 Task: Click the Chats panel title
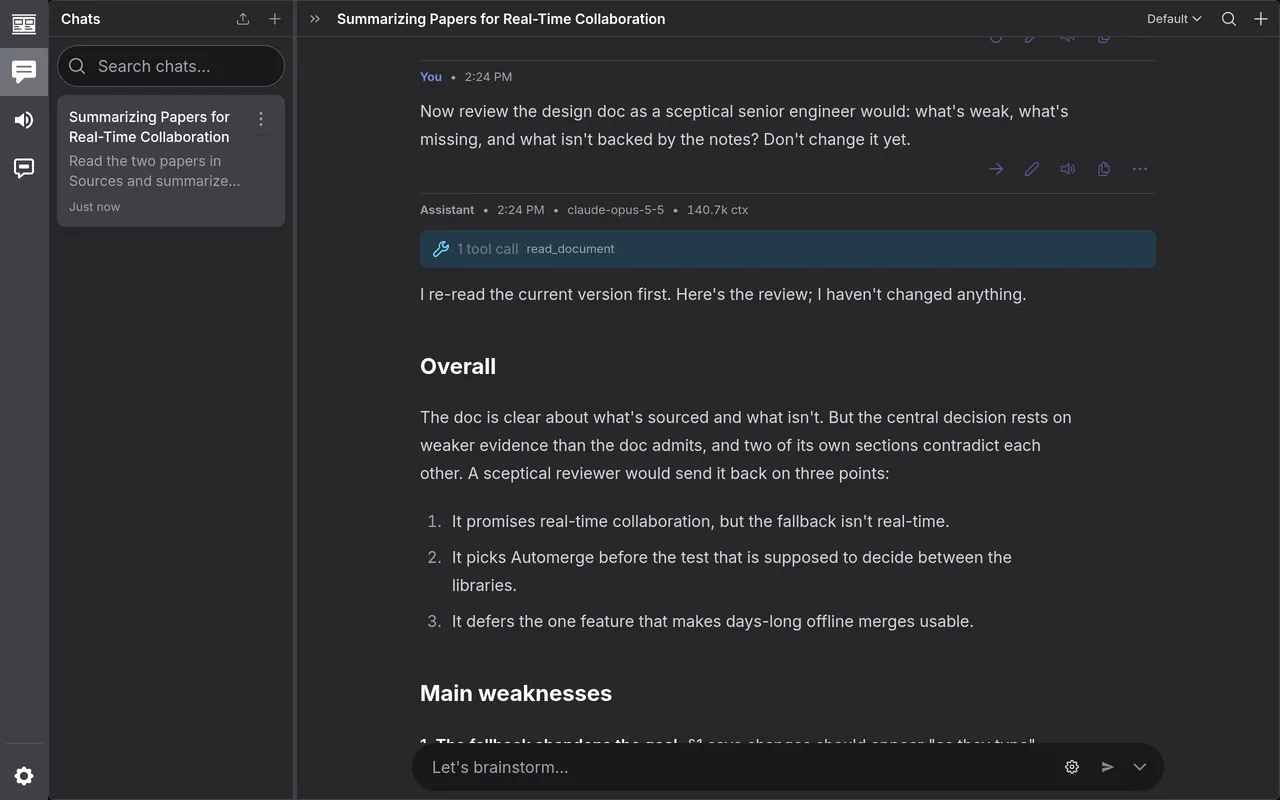pos(80,19)
